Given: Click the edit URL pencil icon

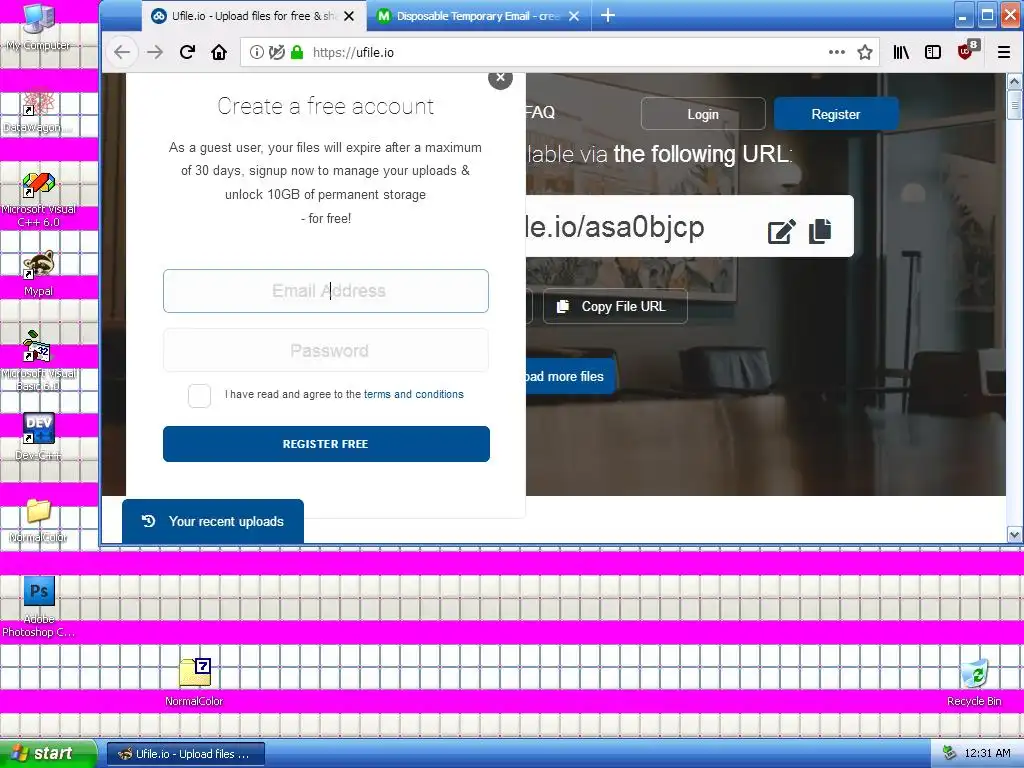Looking at the screenshot, I should click(782, 231).
